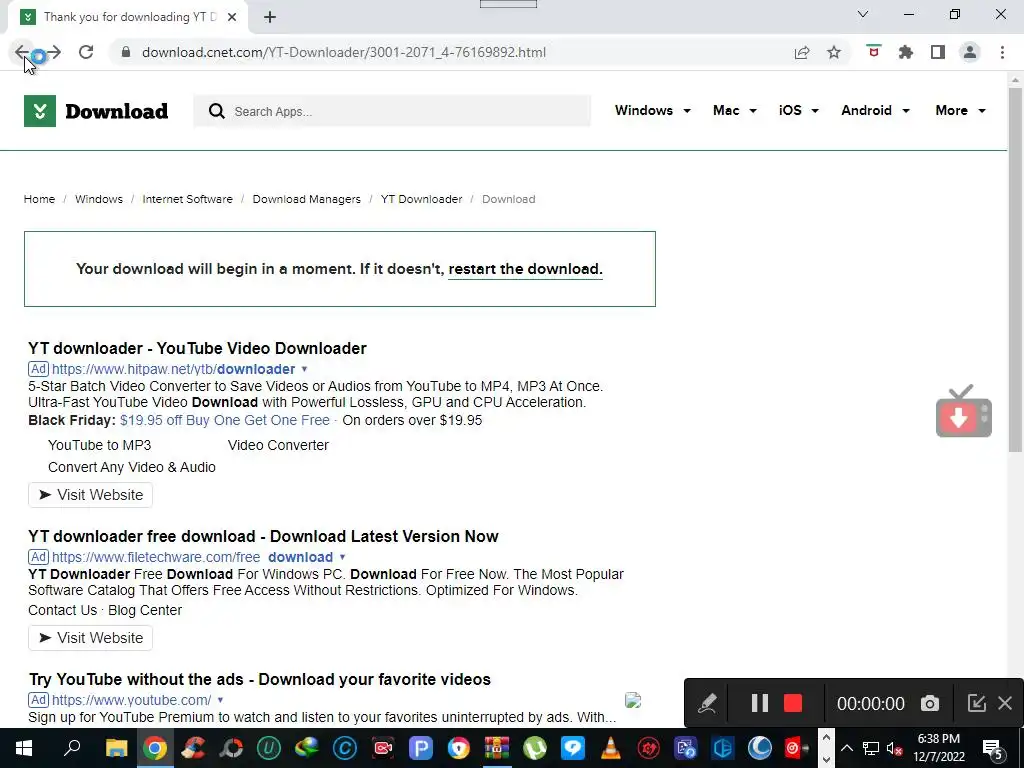This screenshot has height=768, width=1024.
Task: Open the 'YouTube to MP3' link
Action: pyautogui.click(x=99, y=445)
